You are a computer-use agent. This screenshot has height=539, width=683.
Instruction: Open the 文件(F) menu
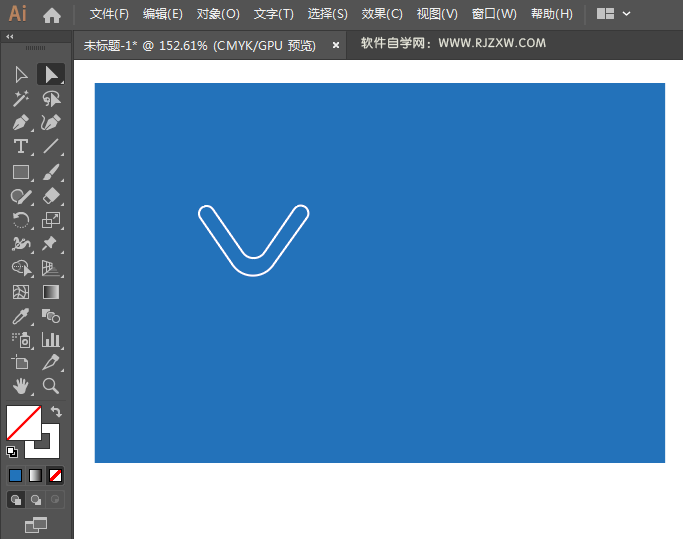(x=109, y=14)
